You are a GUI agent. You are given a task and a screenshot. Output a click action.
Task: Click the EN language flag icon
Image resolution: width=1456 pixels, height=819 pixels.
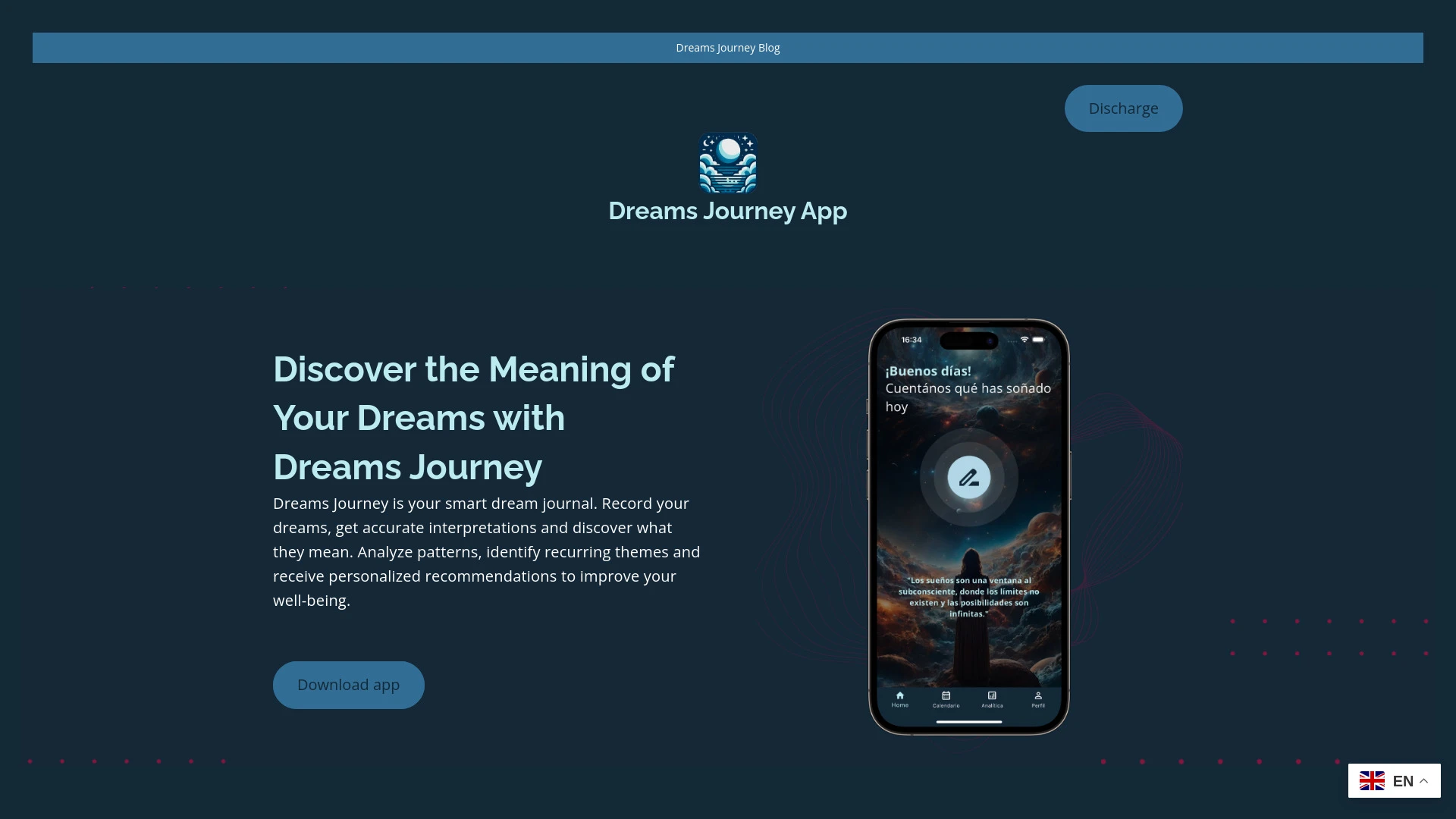1372,781
